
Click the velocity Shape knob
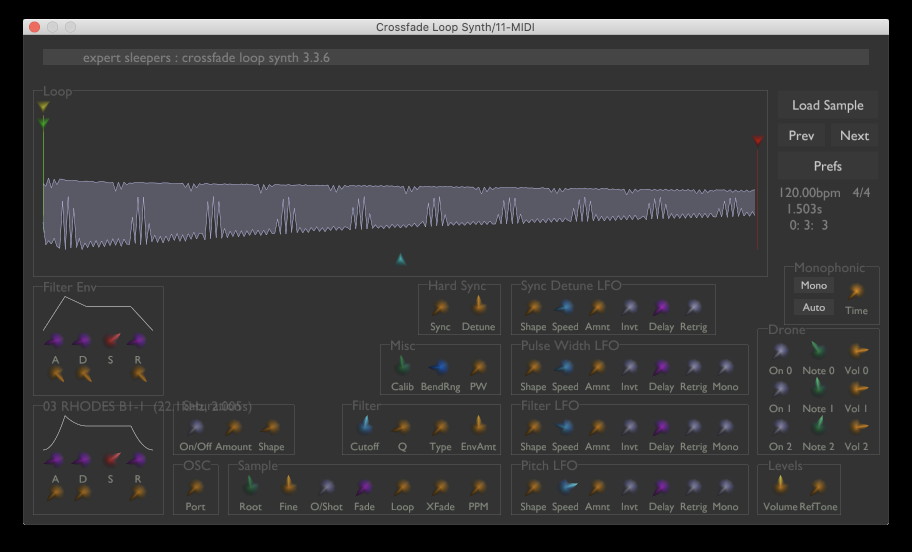(270, 428)
